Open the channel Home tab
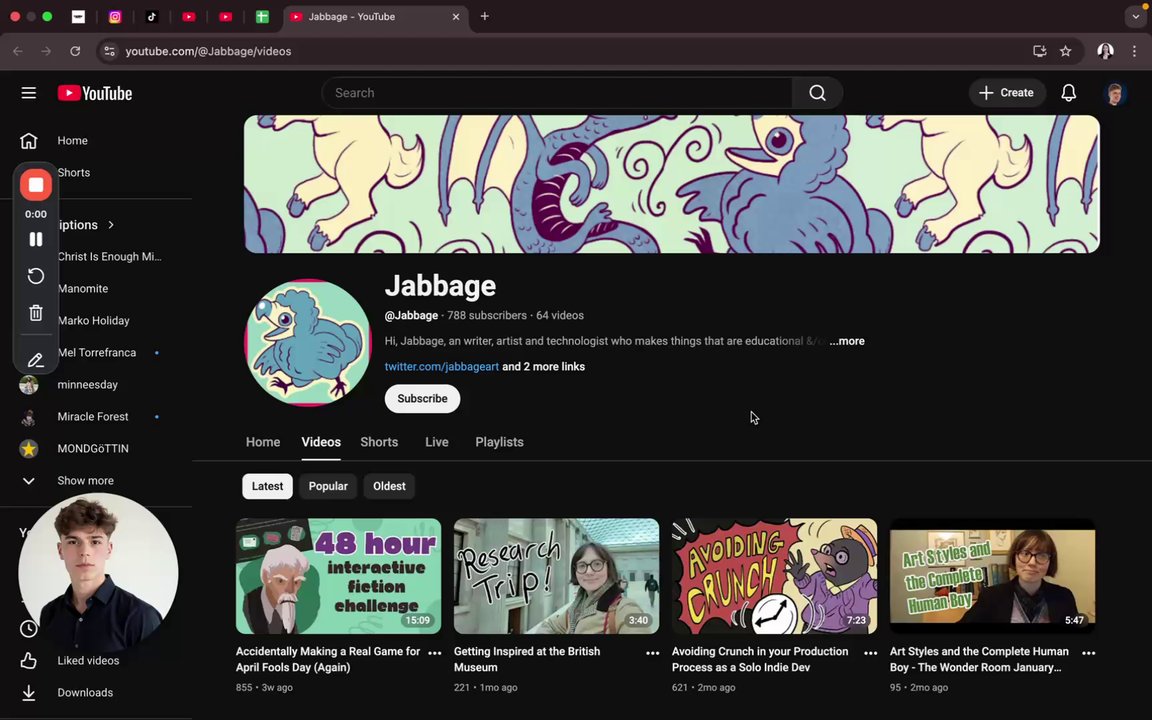Screen dimensions: 1152x720 click(263, 442)
